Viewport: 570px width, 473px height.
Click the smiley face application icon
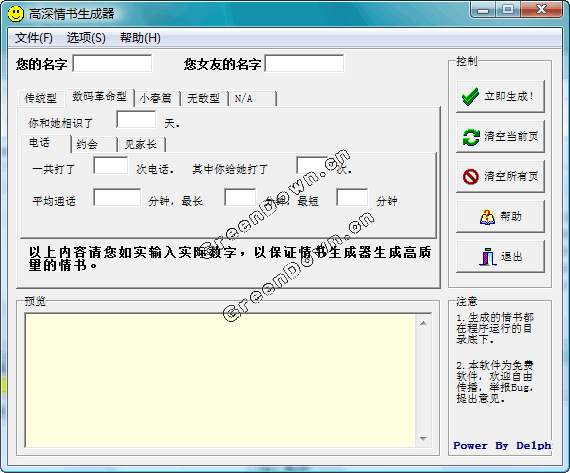pos(15,14)
